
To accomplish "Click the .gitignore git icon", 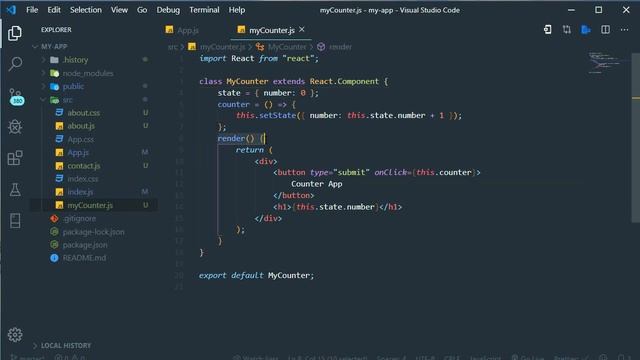I will pos(54,218).
